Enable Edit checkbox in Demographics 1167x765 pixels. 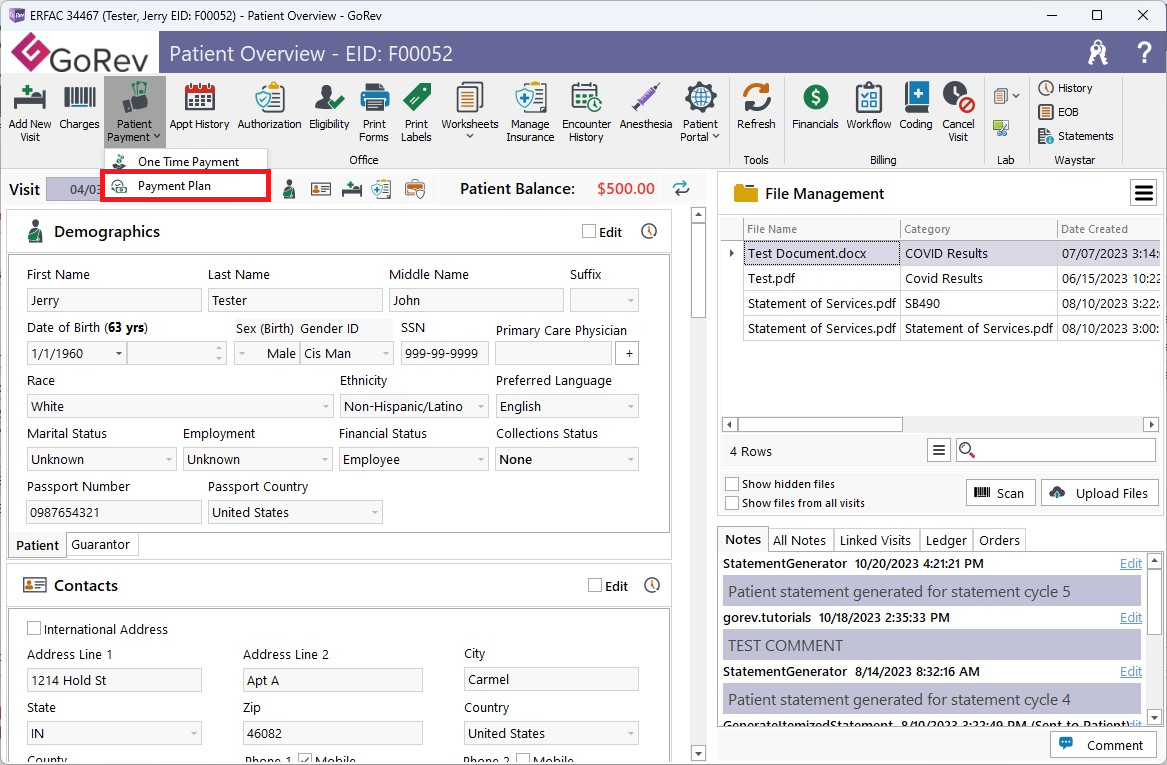coord(589,232)
